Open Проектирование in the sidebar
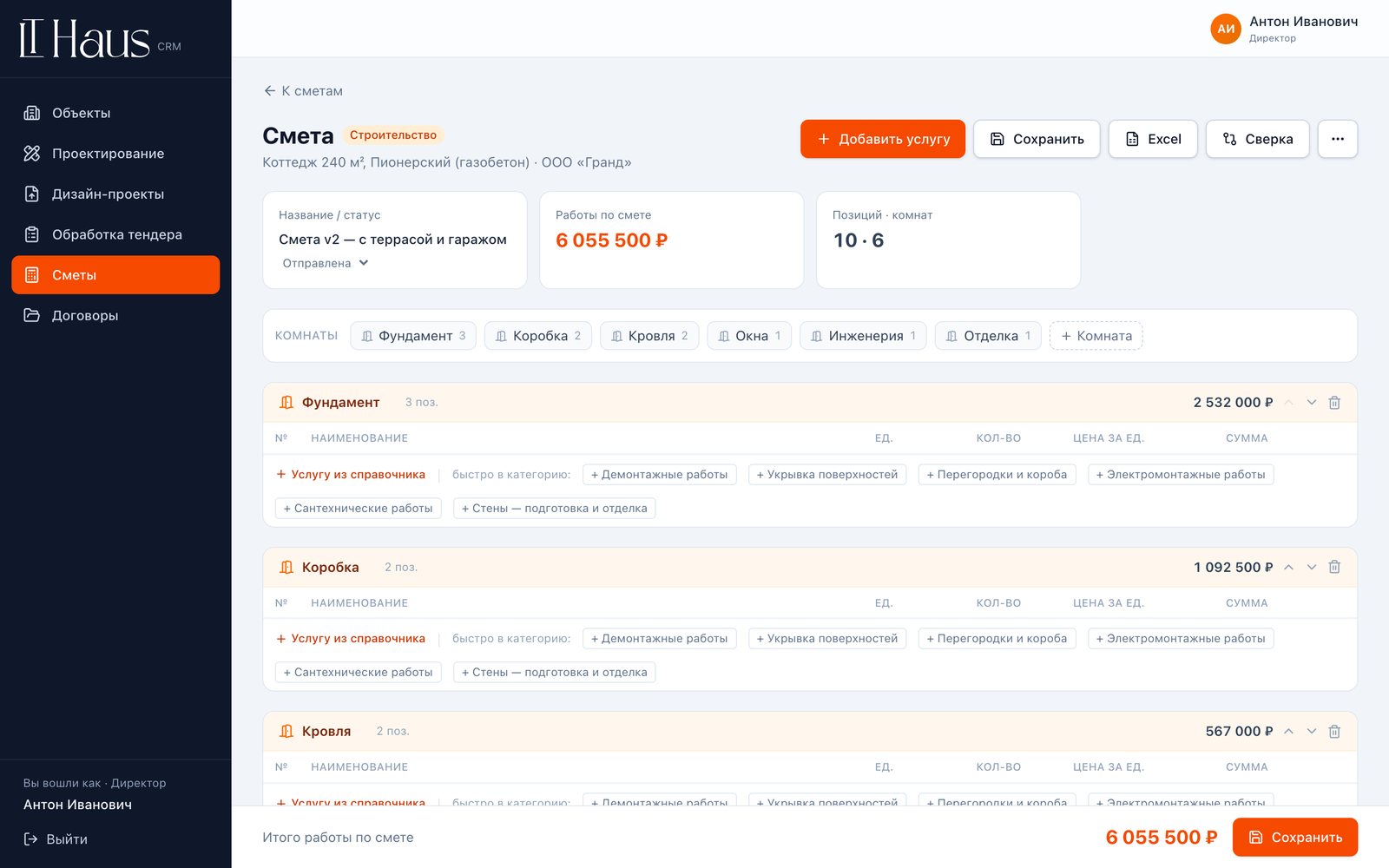The image size is (1389, 868). pos(115,154)
